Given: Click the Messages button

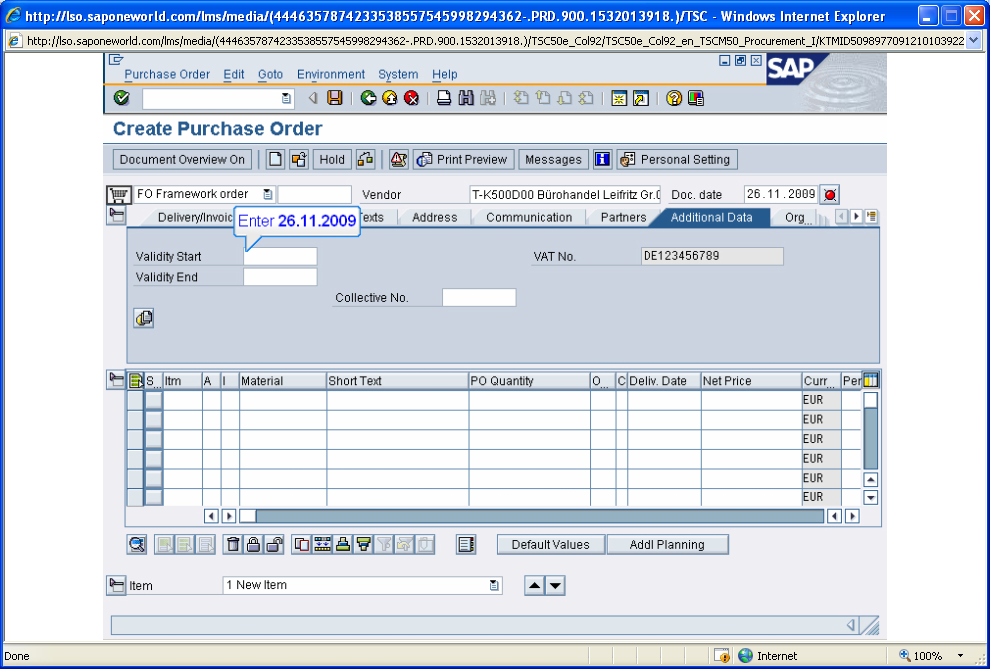Looking at the screenshot, I should point(553,159).
